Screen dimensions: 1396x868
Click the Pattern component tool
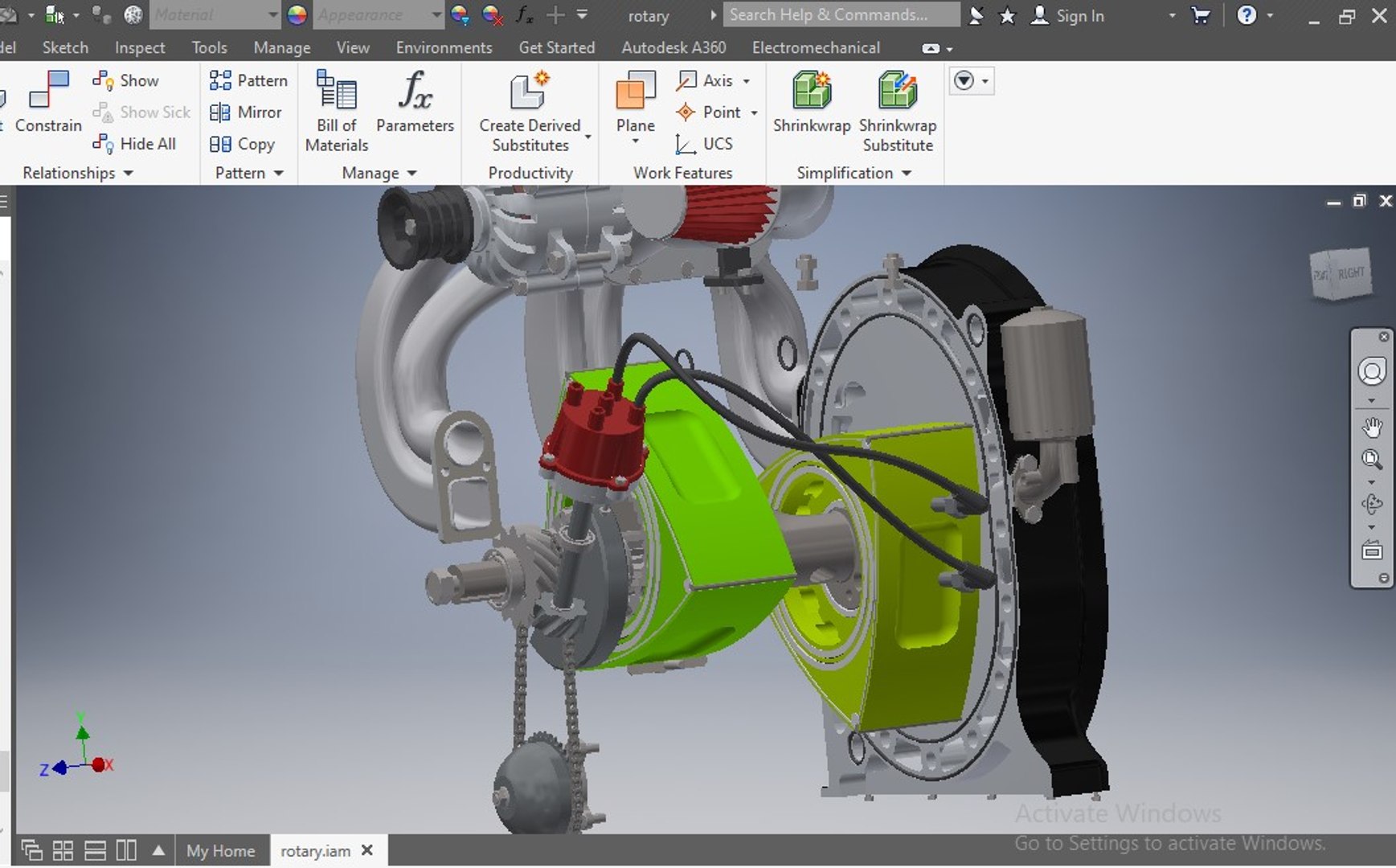[x=248, y=80]
